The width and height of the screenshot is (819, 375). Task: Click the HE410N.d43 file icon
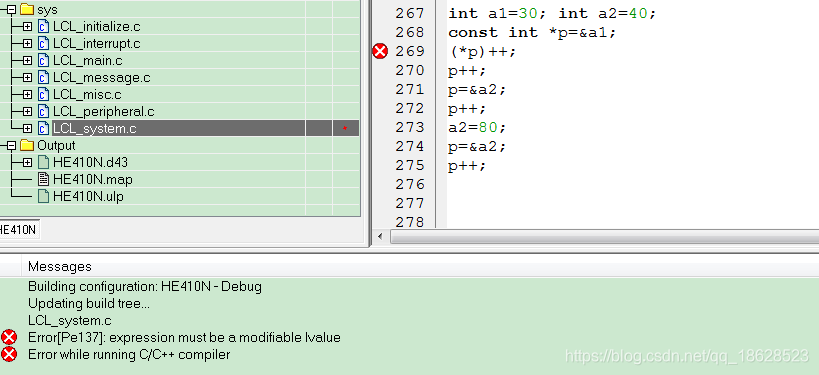[x=44, y=162]
